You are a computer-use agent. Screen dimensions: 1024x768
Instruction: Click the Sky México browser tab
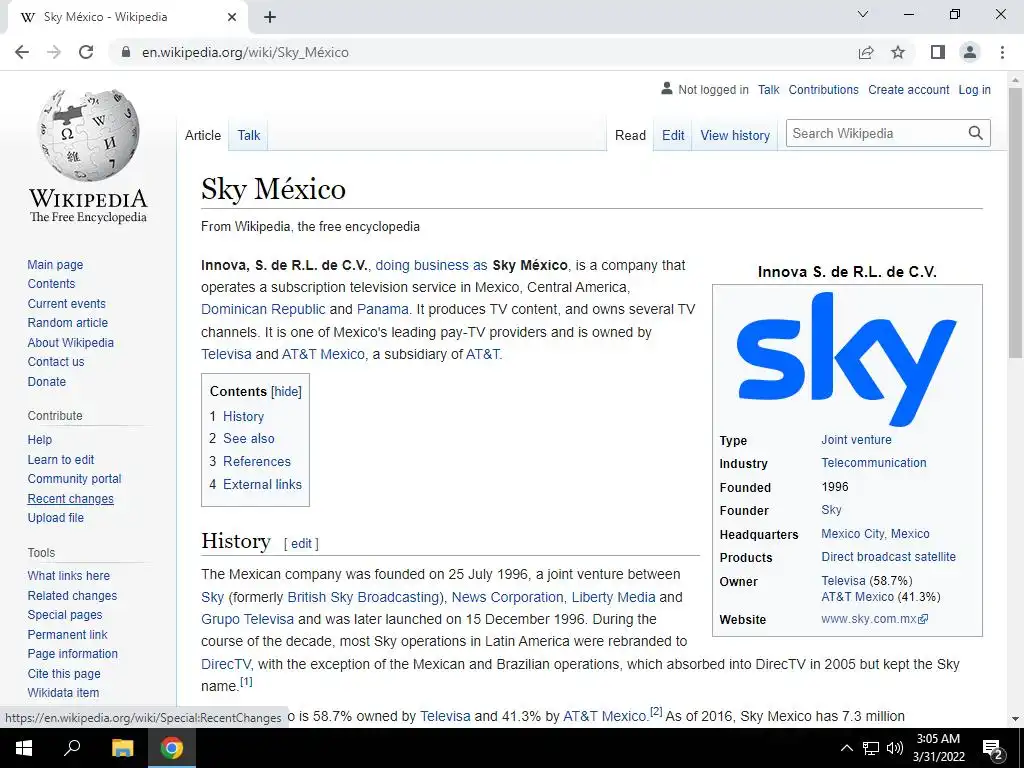coord(127,17)
